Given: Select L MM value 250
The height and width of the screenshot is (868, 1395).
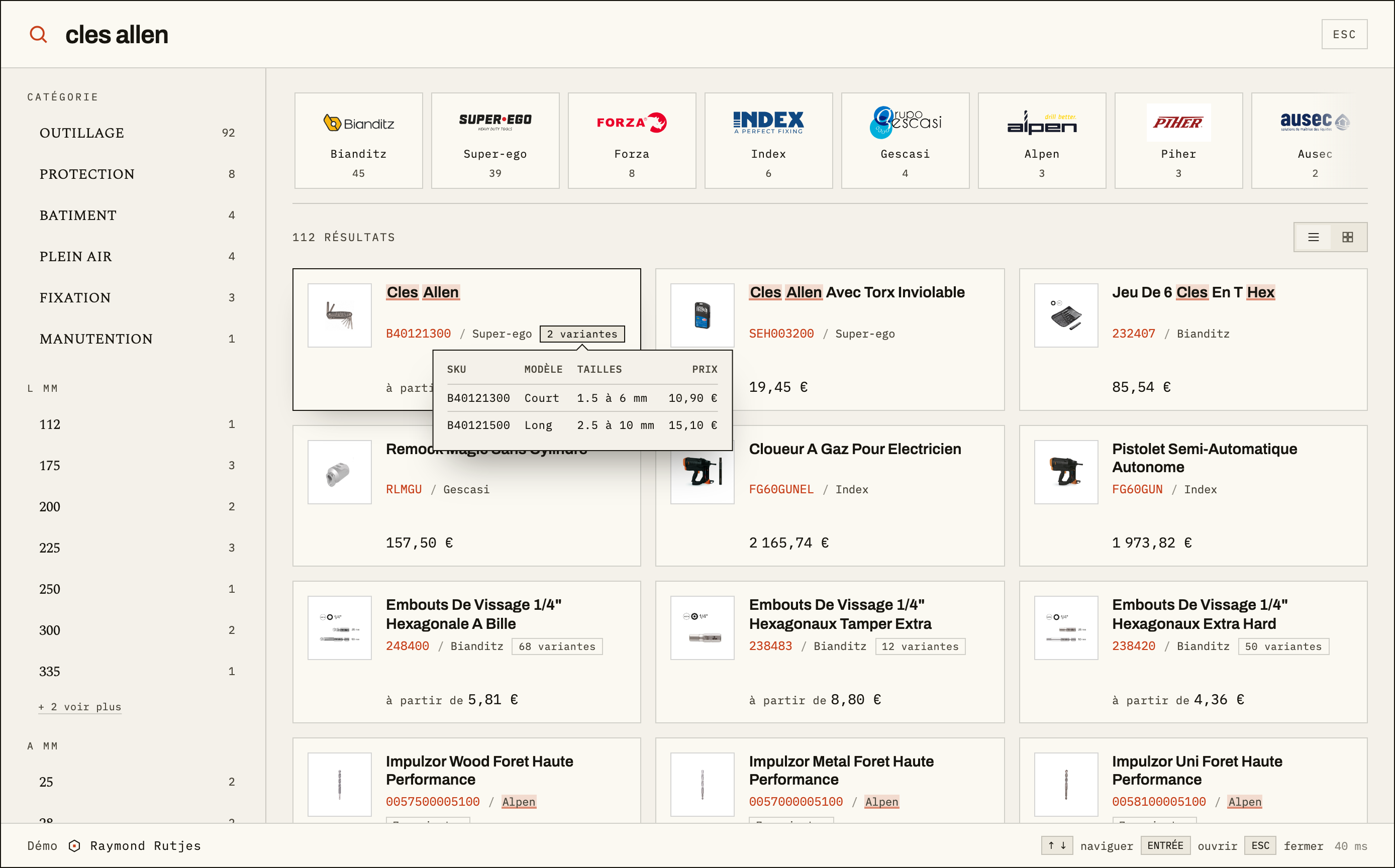Looking at the screenshot, I should click(137, 589).
